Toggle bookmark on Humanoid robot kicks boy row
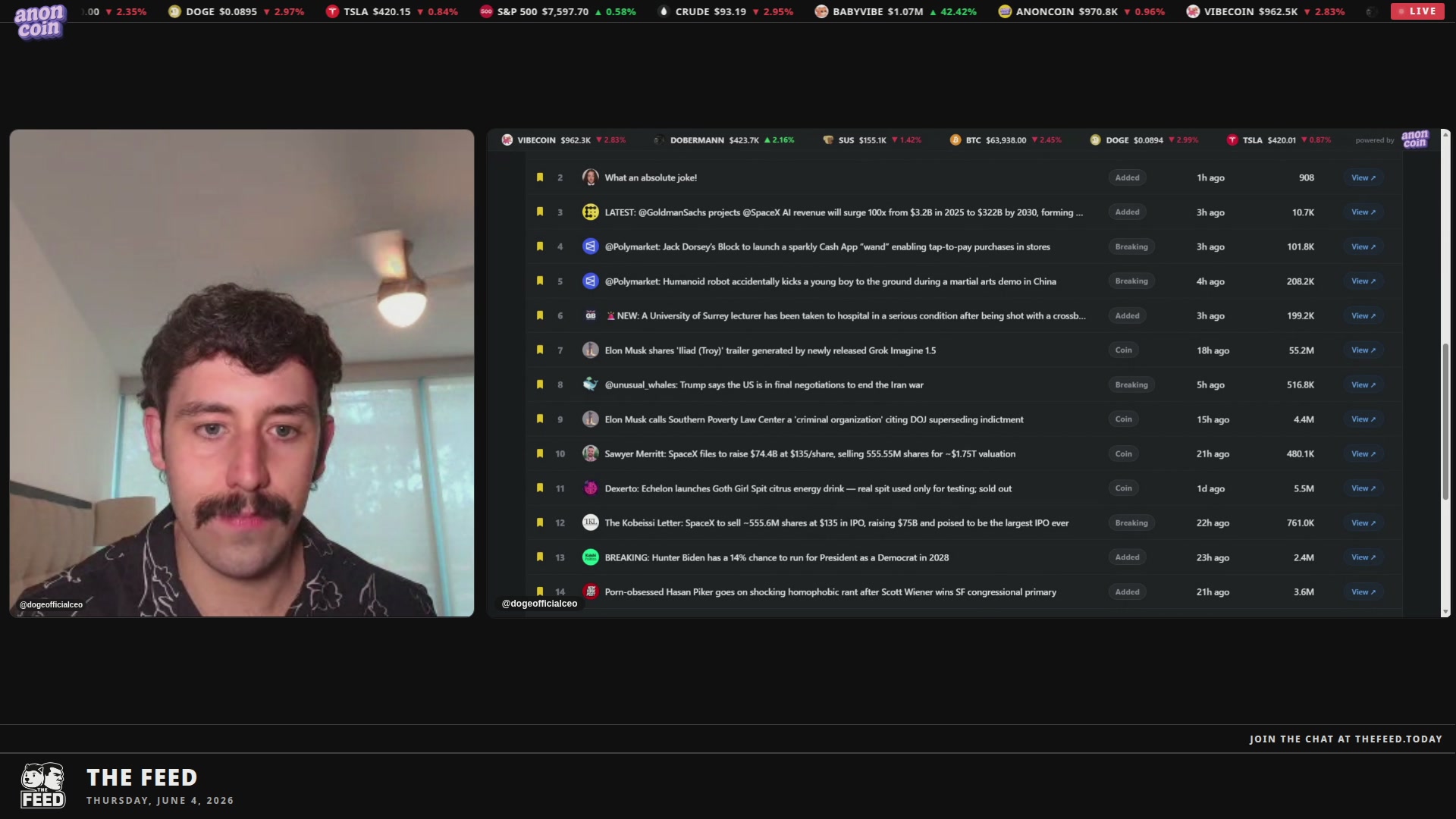The height and width of the screenshot is (819, 1456). (540, 281)
